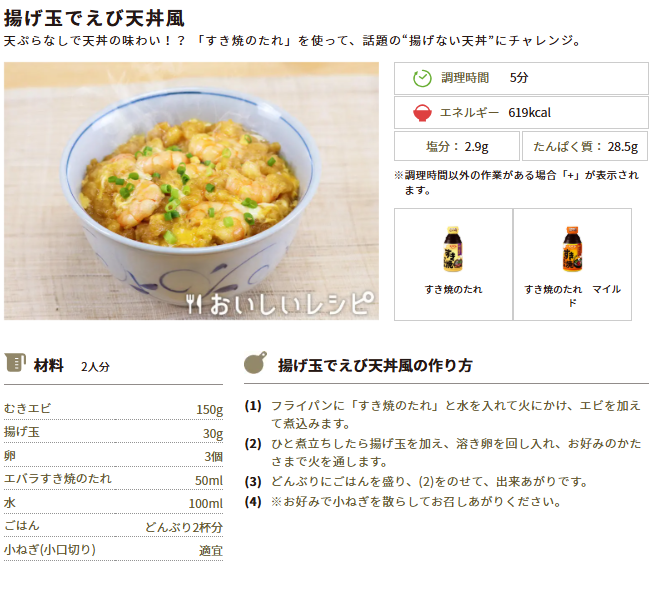Click the 揚げ玉でえび天丼風の作り方 heading
Image resolution: width=658 pixels, height=592 pixels.
pyautogui.click(x=375, y=365)
